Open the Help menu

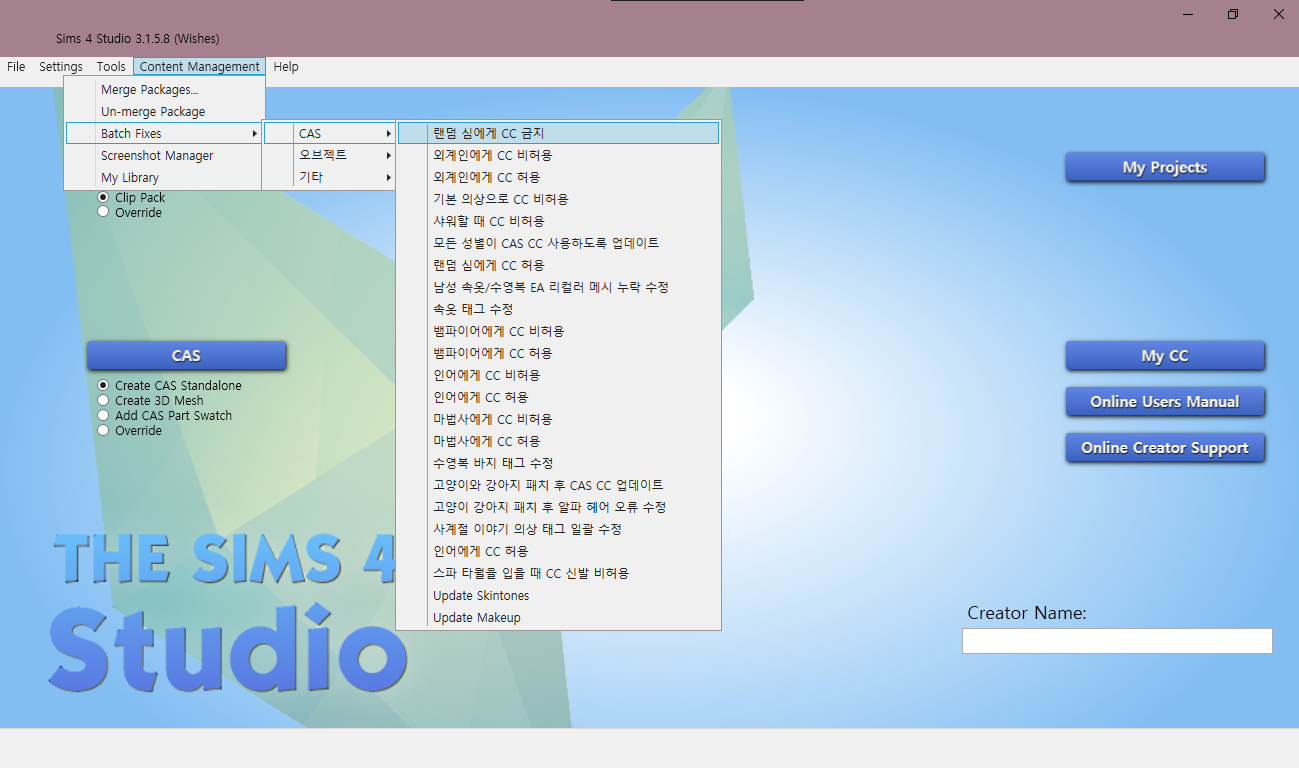pyautogui.click(x=286, y=67)
